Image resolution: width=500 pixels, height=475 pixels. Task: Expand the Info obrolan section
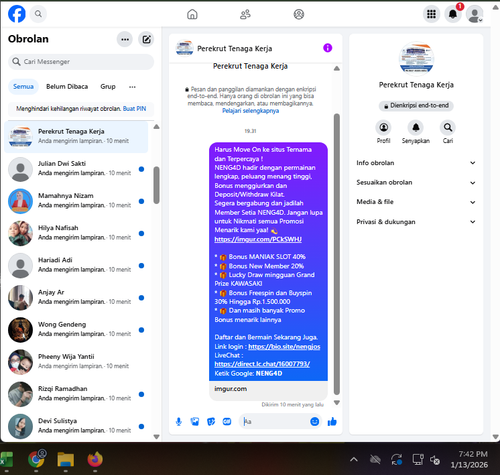tap(416, 163)
